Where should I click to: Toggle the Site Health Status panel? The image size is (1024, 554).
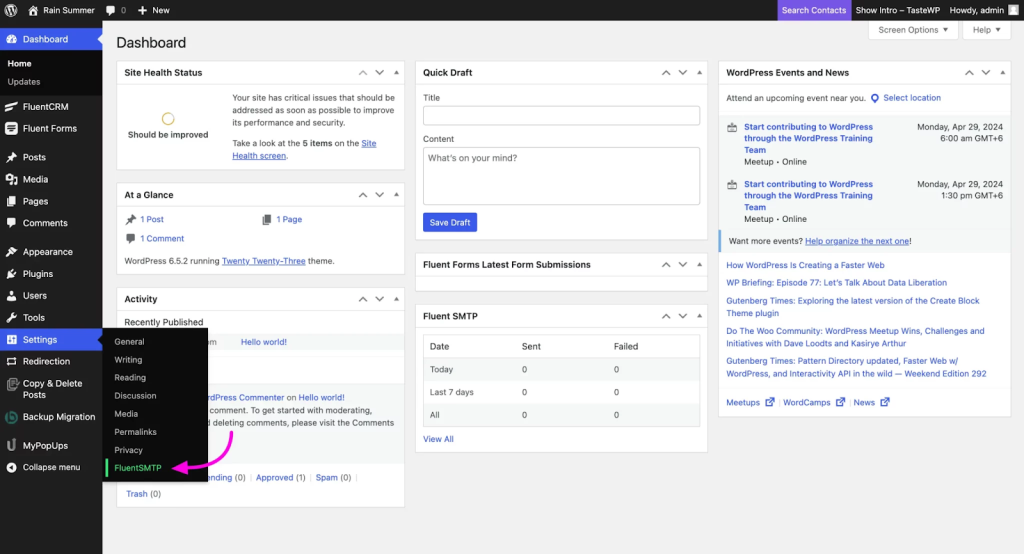click(x=396, y=73)
